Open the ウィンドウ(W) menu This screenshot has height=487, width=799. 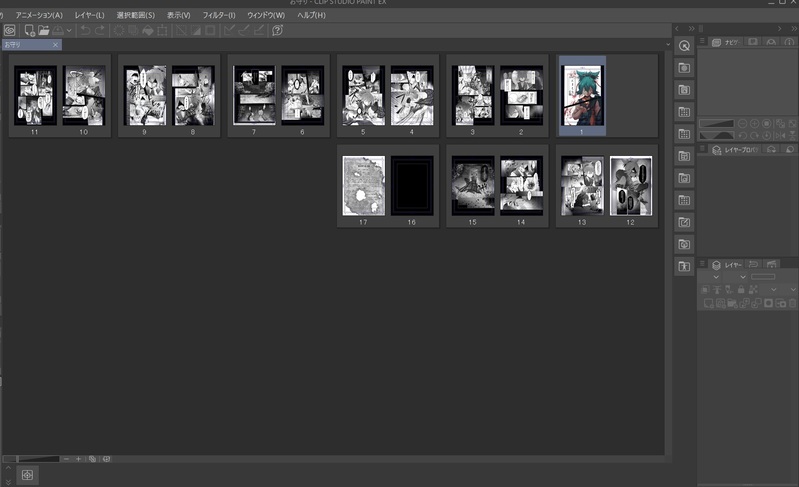[x=266, y=15]
